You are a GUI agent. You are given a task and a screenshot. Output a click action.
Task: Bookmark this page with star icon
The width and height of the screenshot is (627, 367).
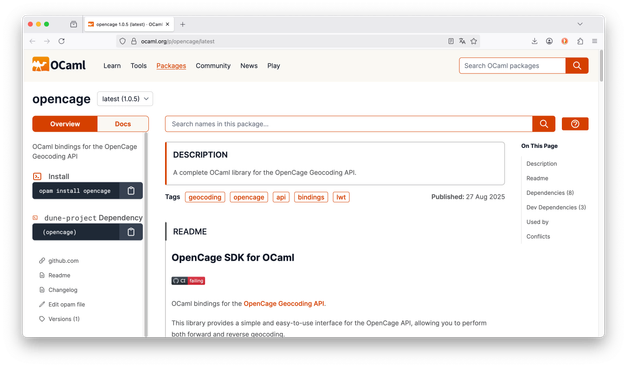474,41
